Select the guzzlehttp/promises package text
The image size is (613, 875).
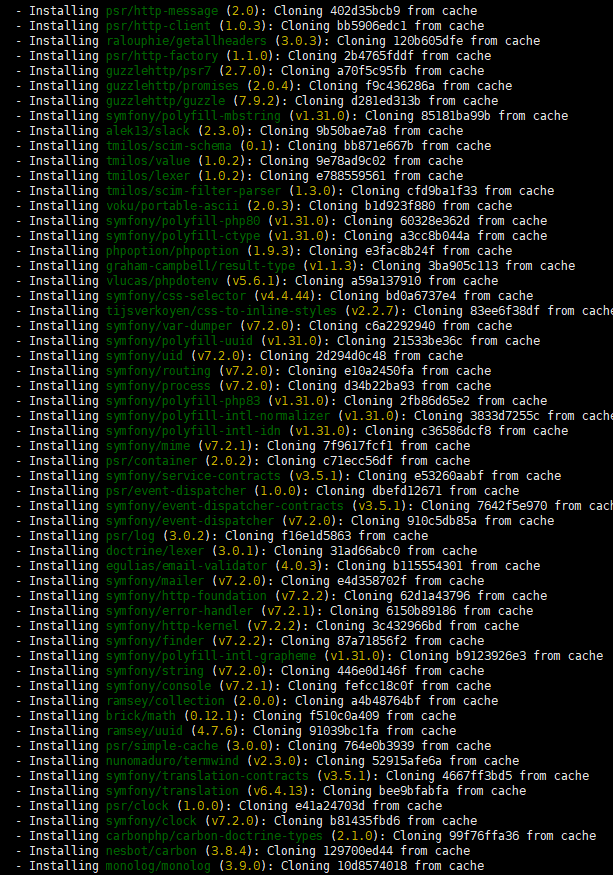pos(173,86)
